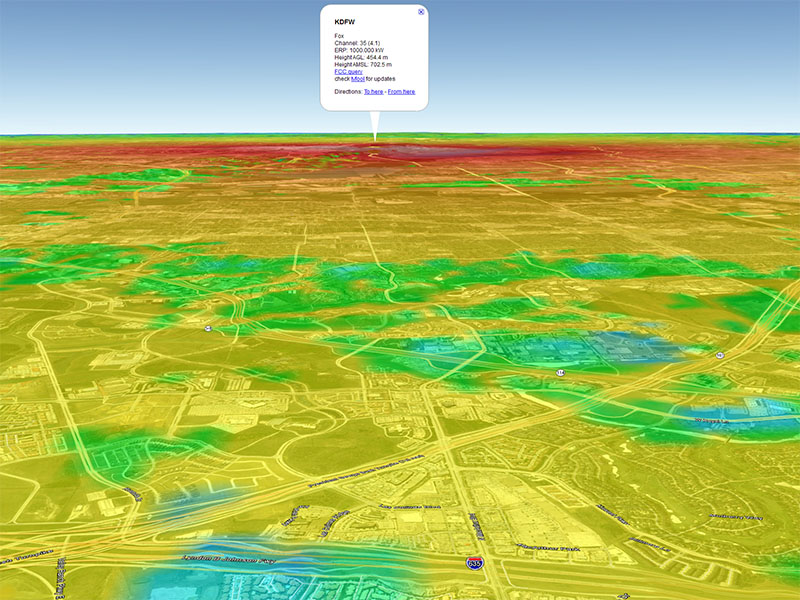Click the route 114 highway shield
Screen dimensions: 800x600
click(x=561, y=372)
